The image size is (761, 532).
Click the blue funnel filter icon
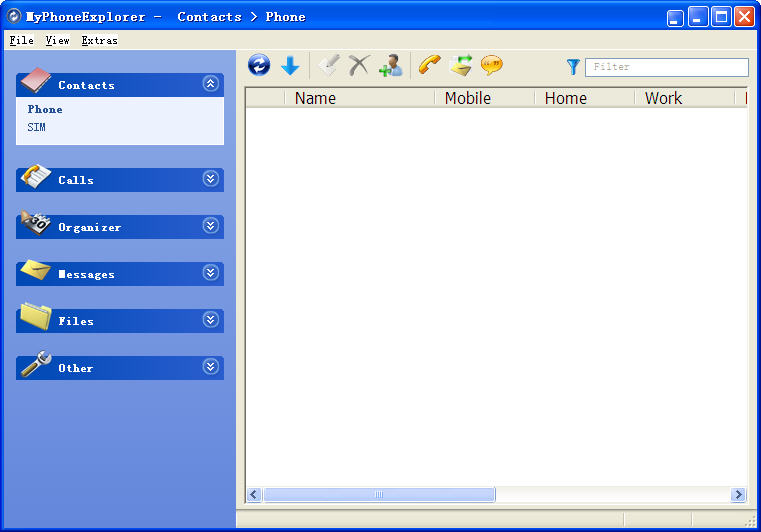point(573,67)
